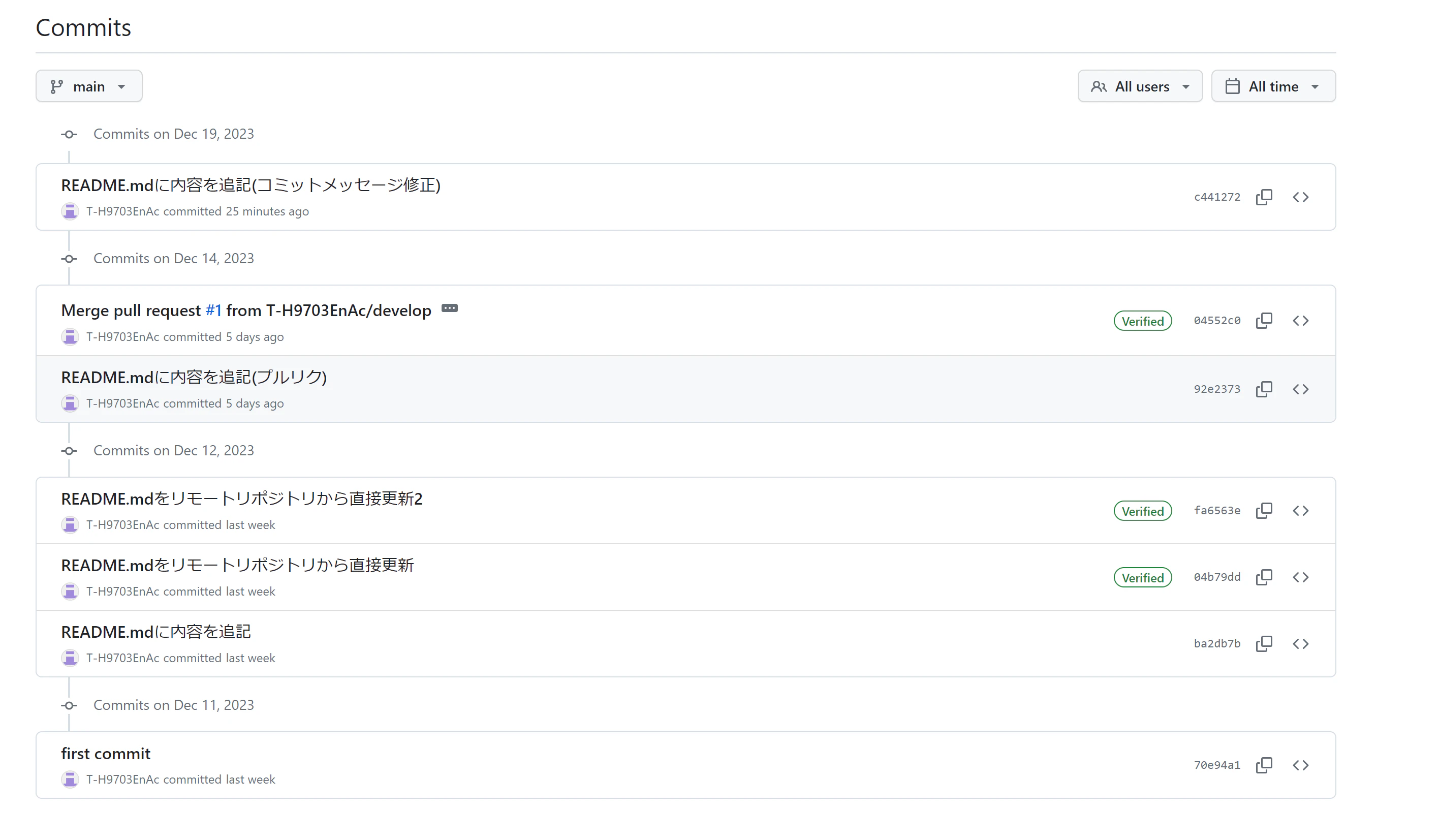This screenshot has width=1439, height=840.
Task: Copy full SHA for commit c441272
Action: coord(1264,197)
